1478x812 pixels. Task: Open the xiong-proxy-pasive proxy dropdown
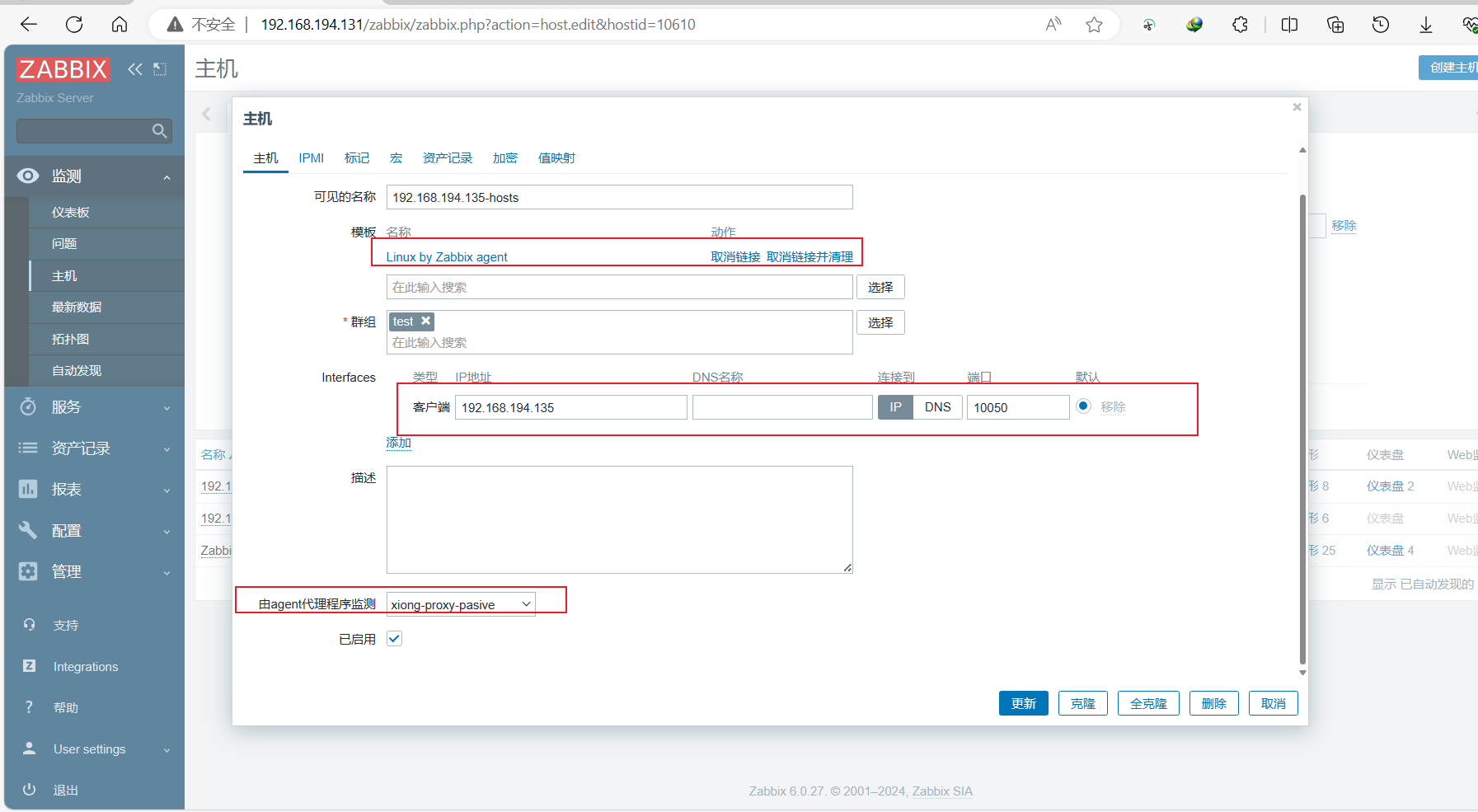pos(461,604)
